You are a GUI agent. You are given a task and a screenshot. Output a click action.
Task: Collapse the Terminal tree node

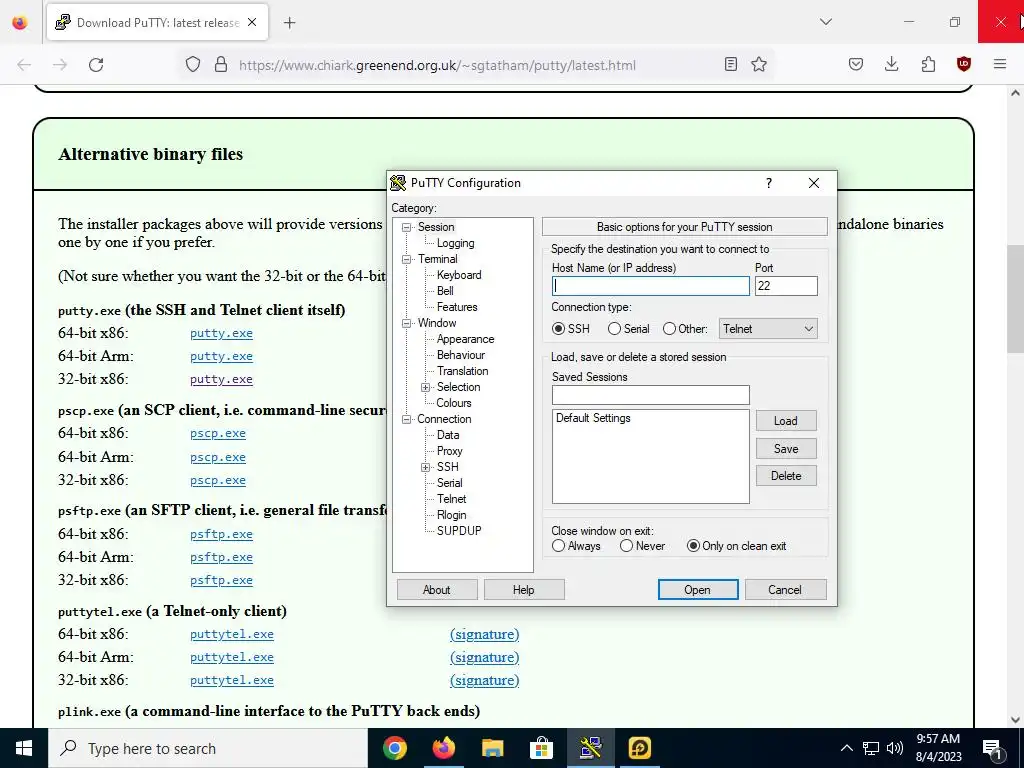(406, 259)
